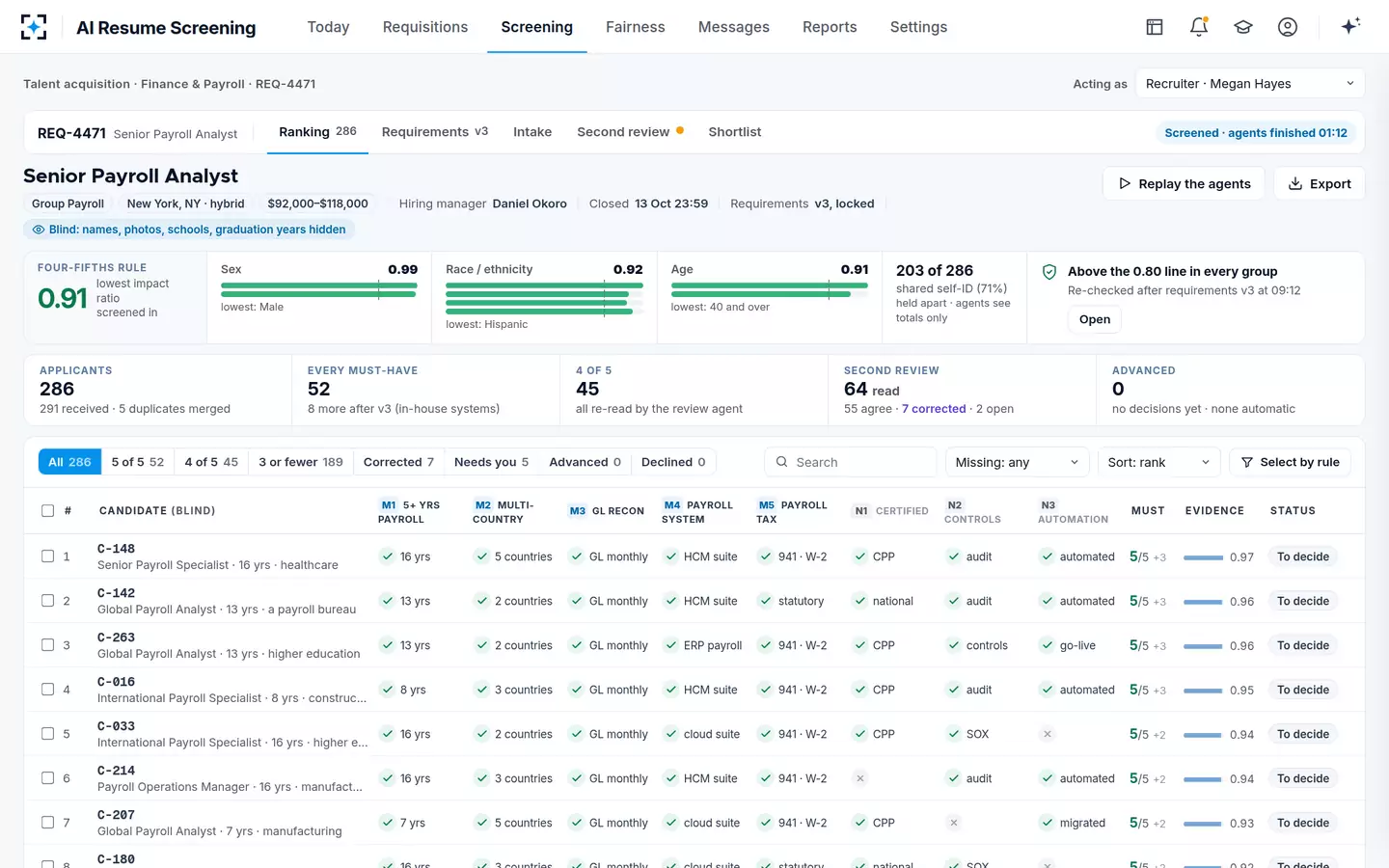Viewport: 1389px width, 868px height.
Task: Open the Shortlist tab
Action: pyautogui.click(x=735, y=132)
